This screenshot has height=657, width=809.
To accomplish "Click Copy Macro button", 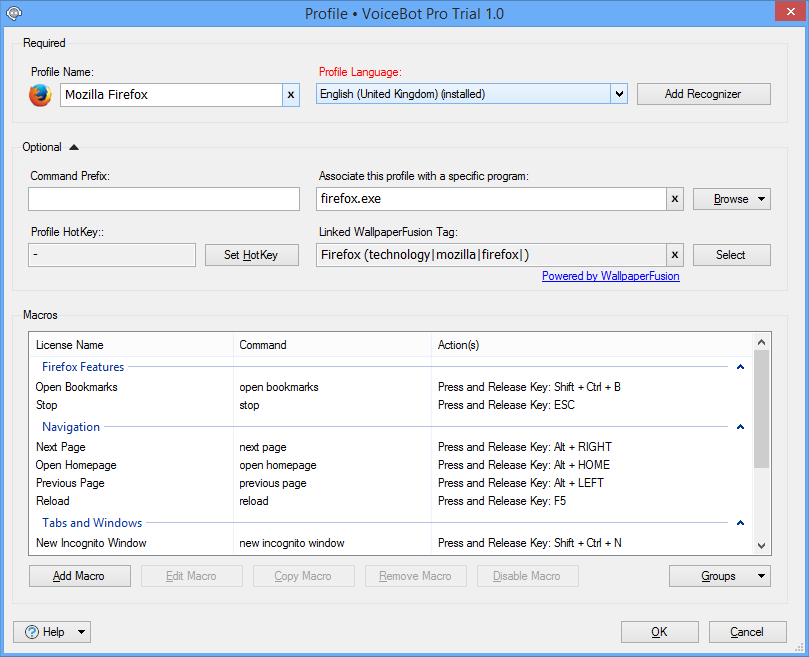I will (x=304, y=576).
